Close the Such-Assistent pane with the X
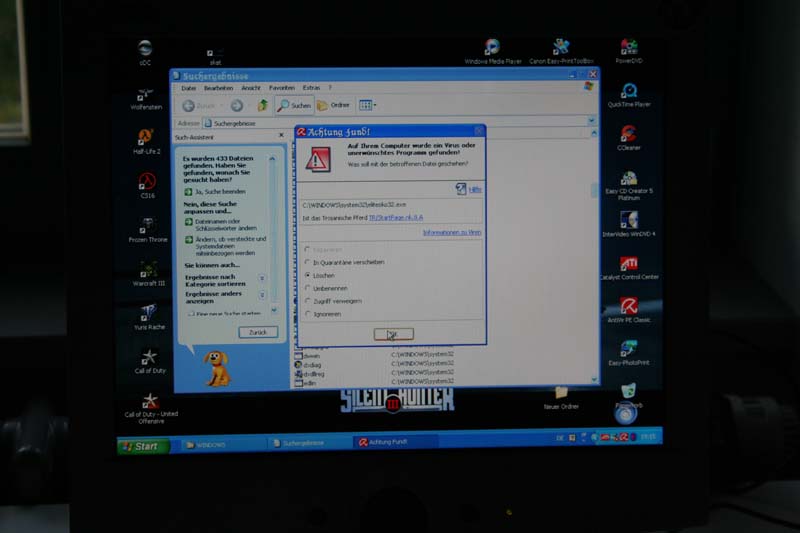 281,135
